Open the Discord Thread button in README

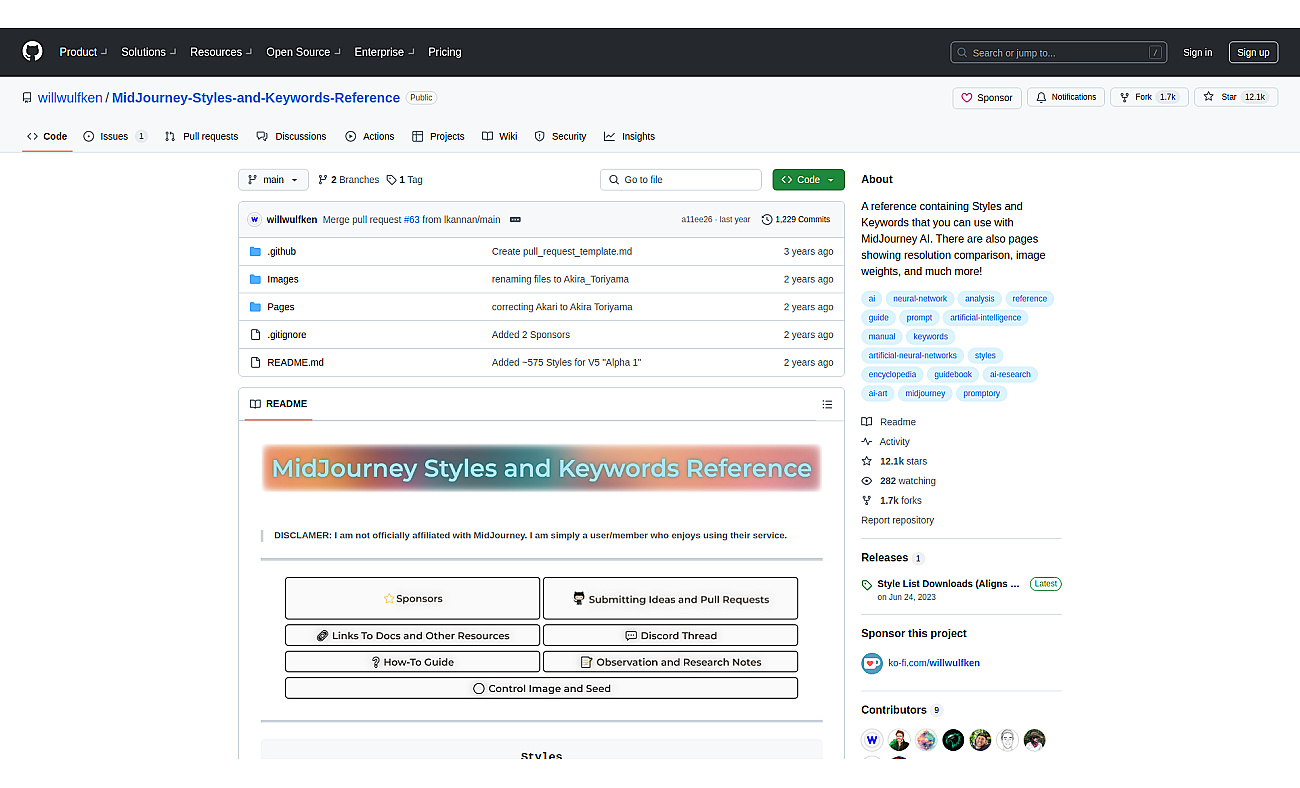670,635
